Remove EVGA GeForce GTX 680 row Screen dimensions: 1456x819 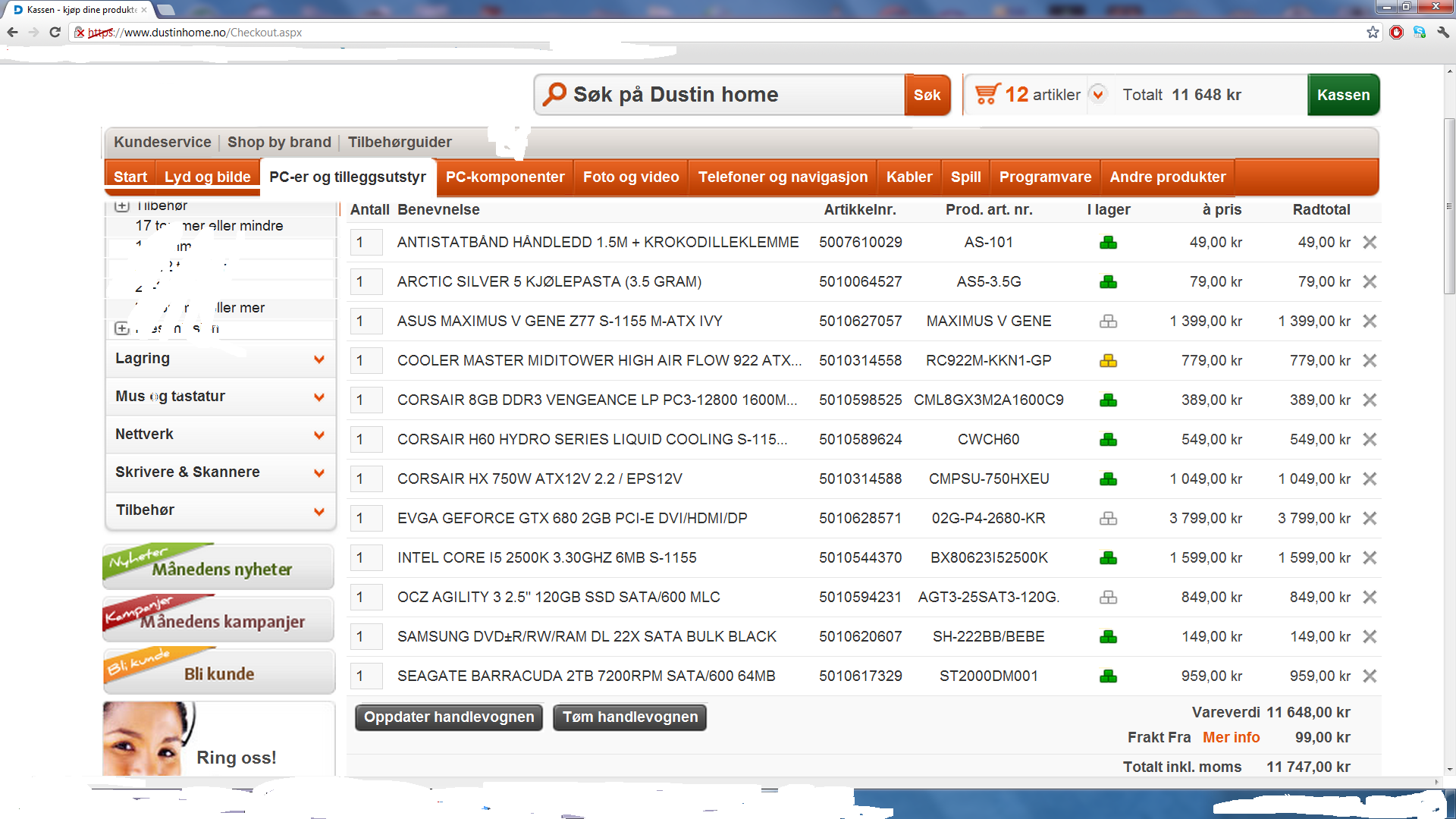point(1370,518)
